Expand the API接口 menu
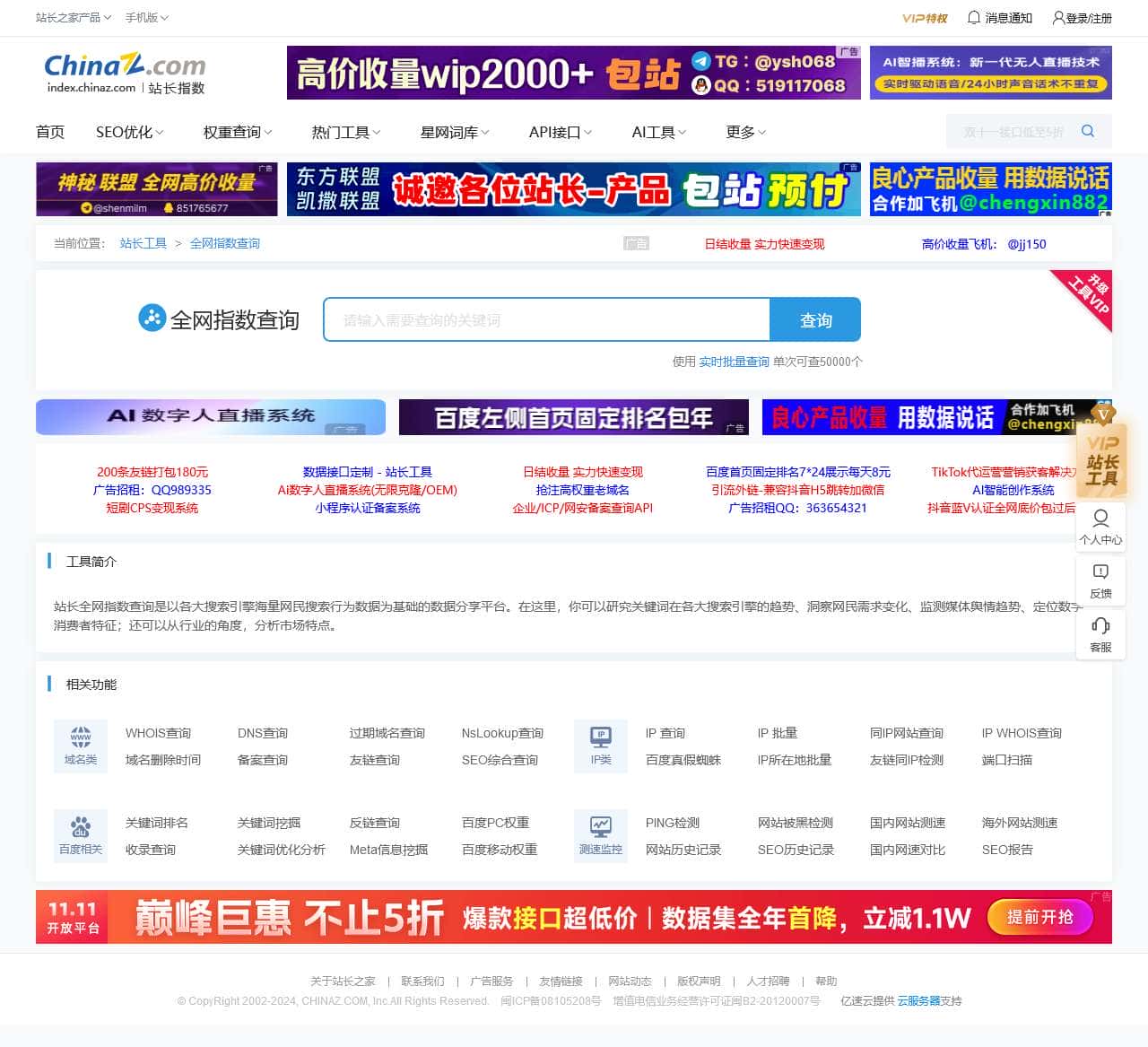 [x=561, y=132]
